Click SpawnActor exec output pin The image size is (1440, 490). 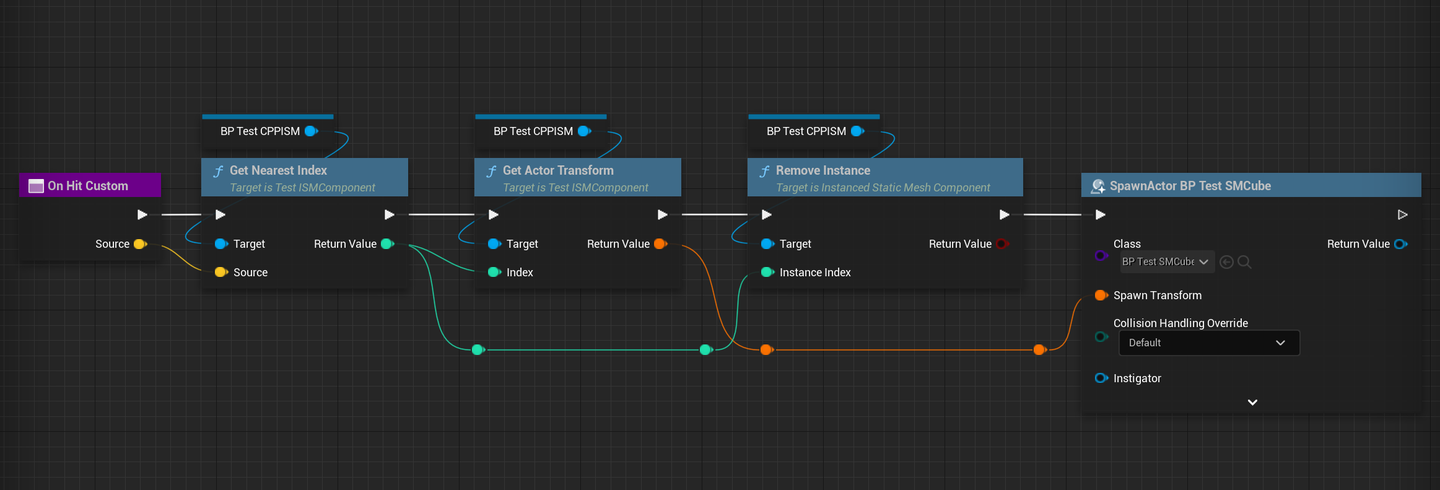click(x=1402, y=214)
